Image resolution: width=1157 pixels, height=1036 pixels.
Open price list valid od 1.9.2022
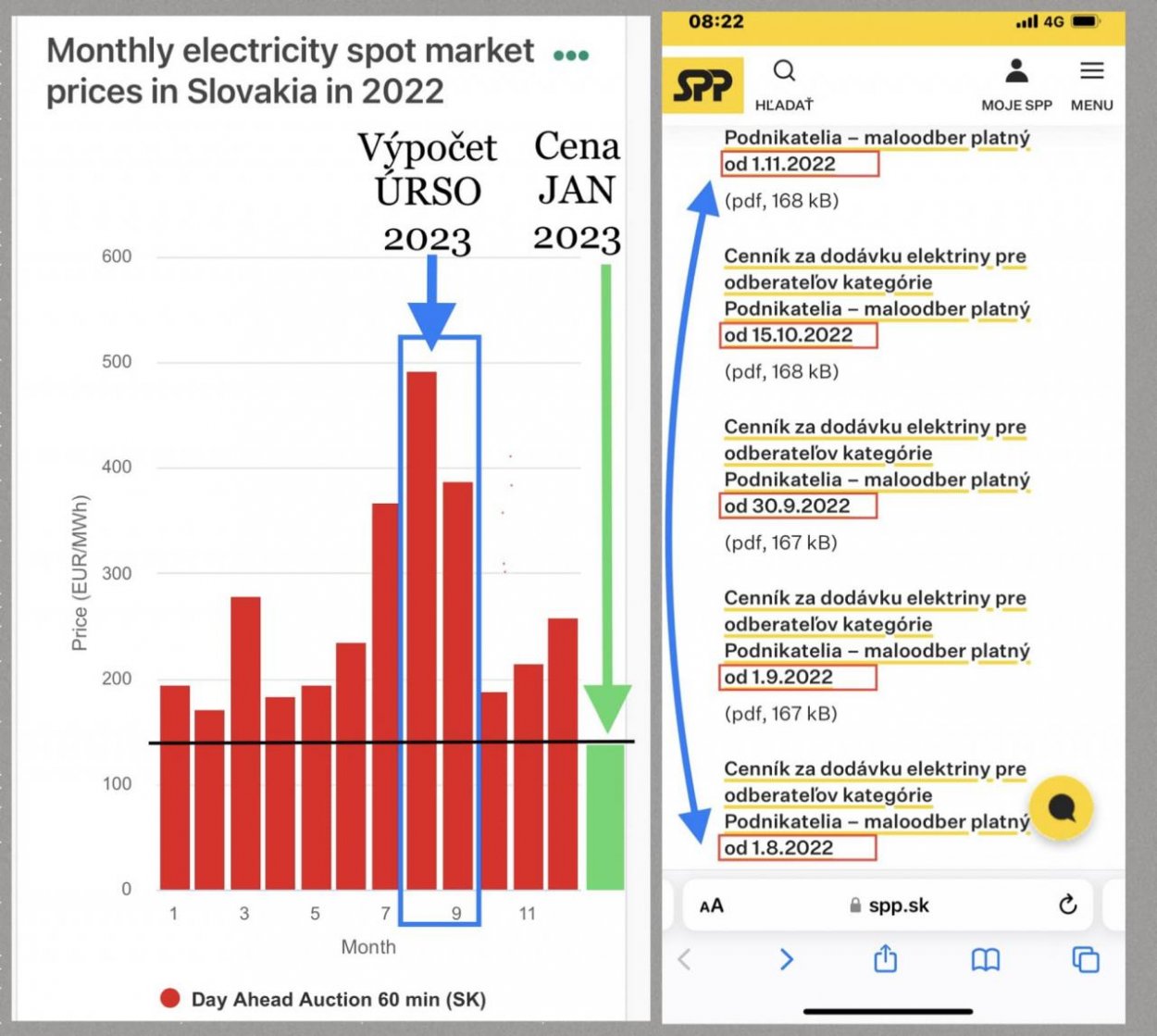(x=796, y=677)
